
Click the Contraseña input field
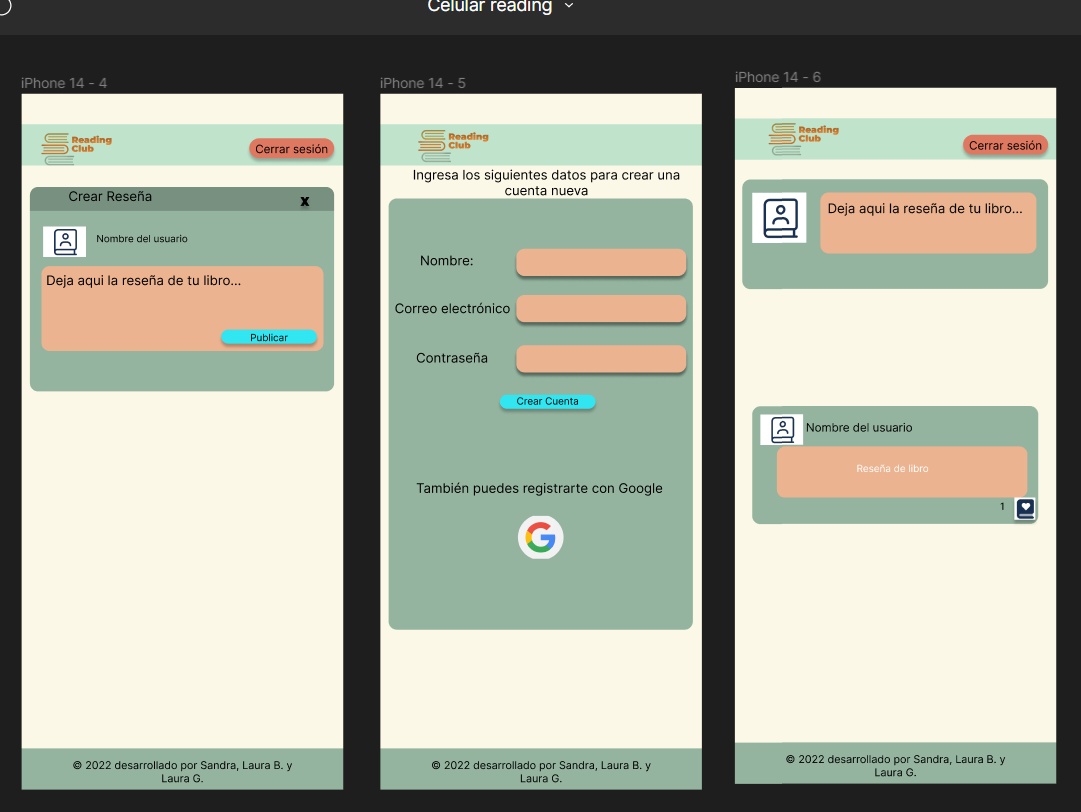(x=600, y=358)
